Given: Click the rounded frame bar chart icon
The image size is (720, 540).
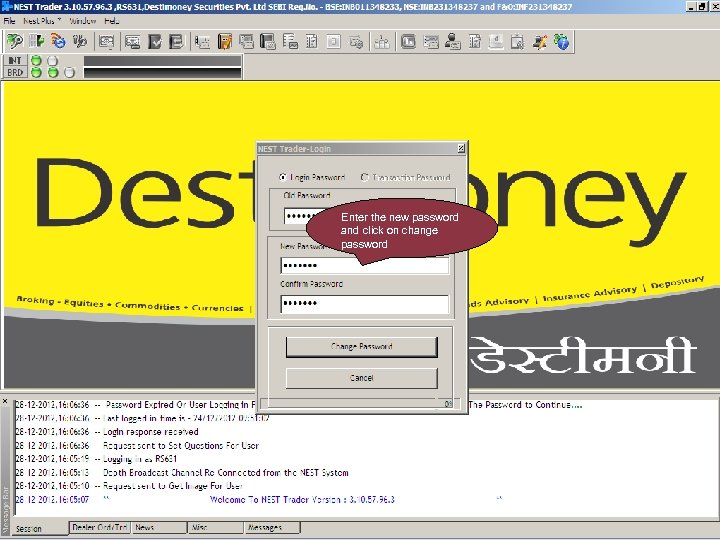Looking at the screenshot, I should click(408, 42).
